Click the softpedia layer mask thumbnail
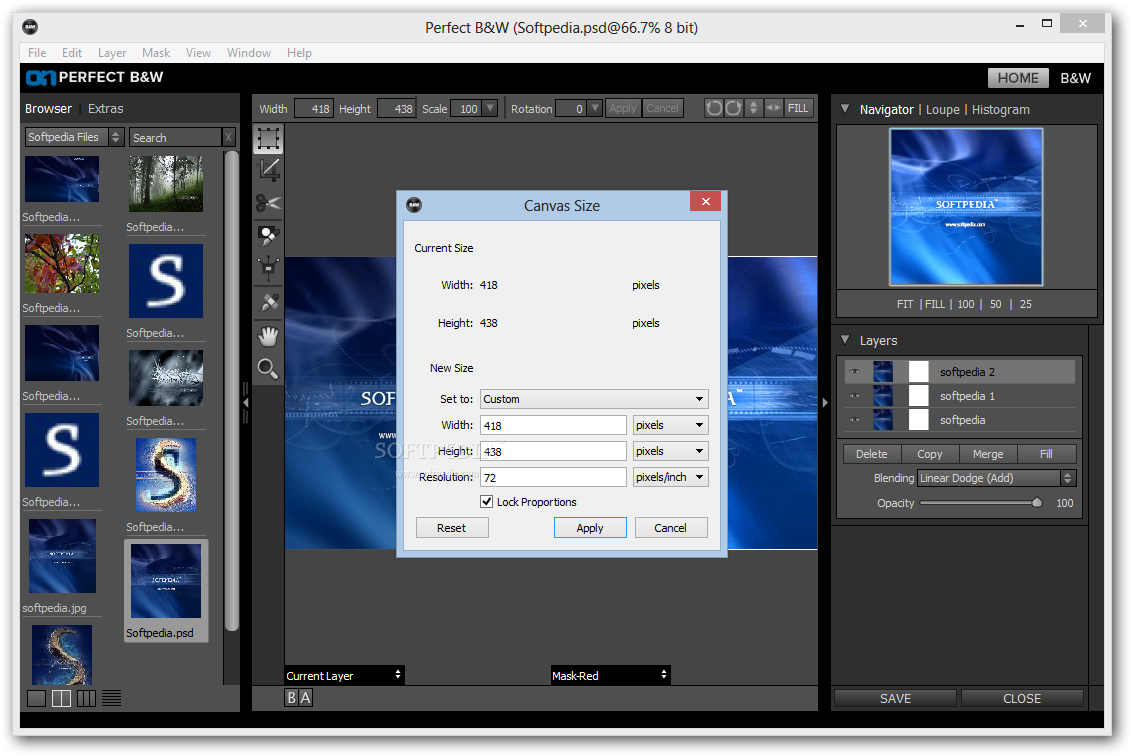The height and width of the screenshot is (756, 1132). 918,420
